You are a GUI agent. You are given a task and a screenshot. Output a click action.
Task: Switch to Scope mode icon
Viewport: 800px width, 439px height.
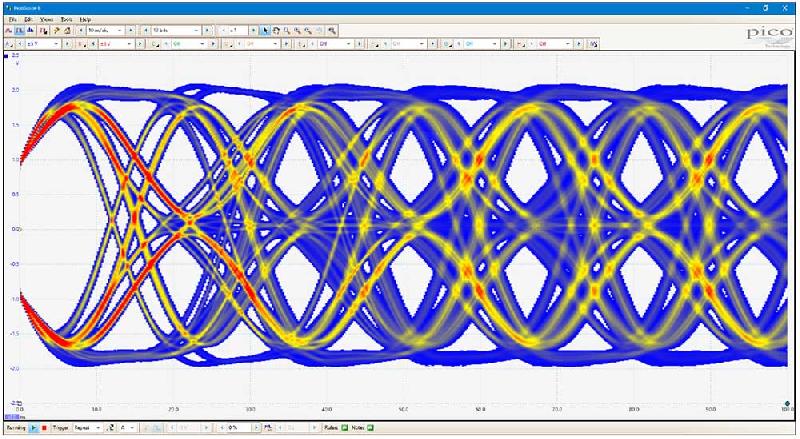(8, 31)
